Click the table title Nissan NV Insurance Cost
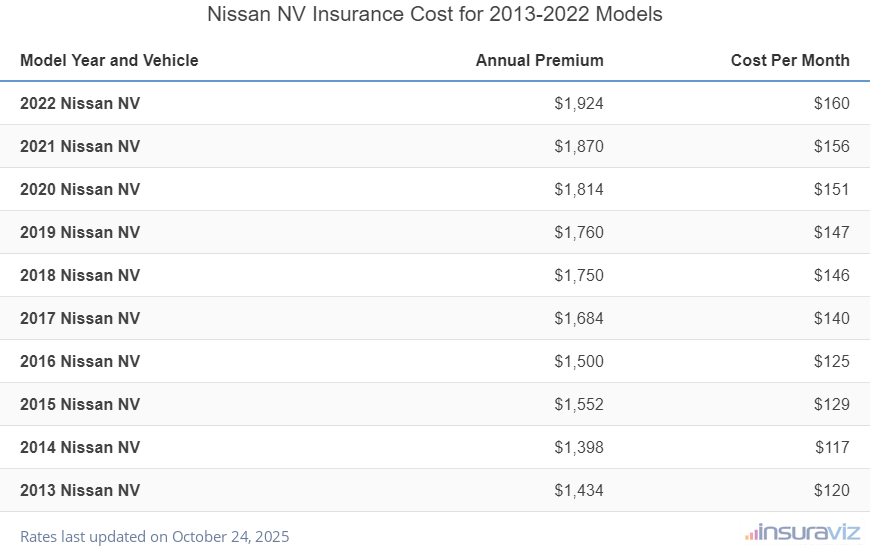870x552 pixels. click(x=434, y=15)
